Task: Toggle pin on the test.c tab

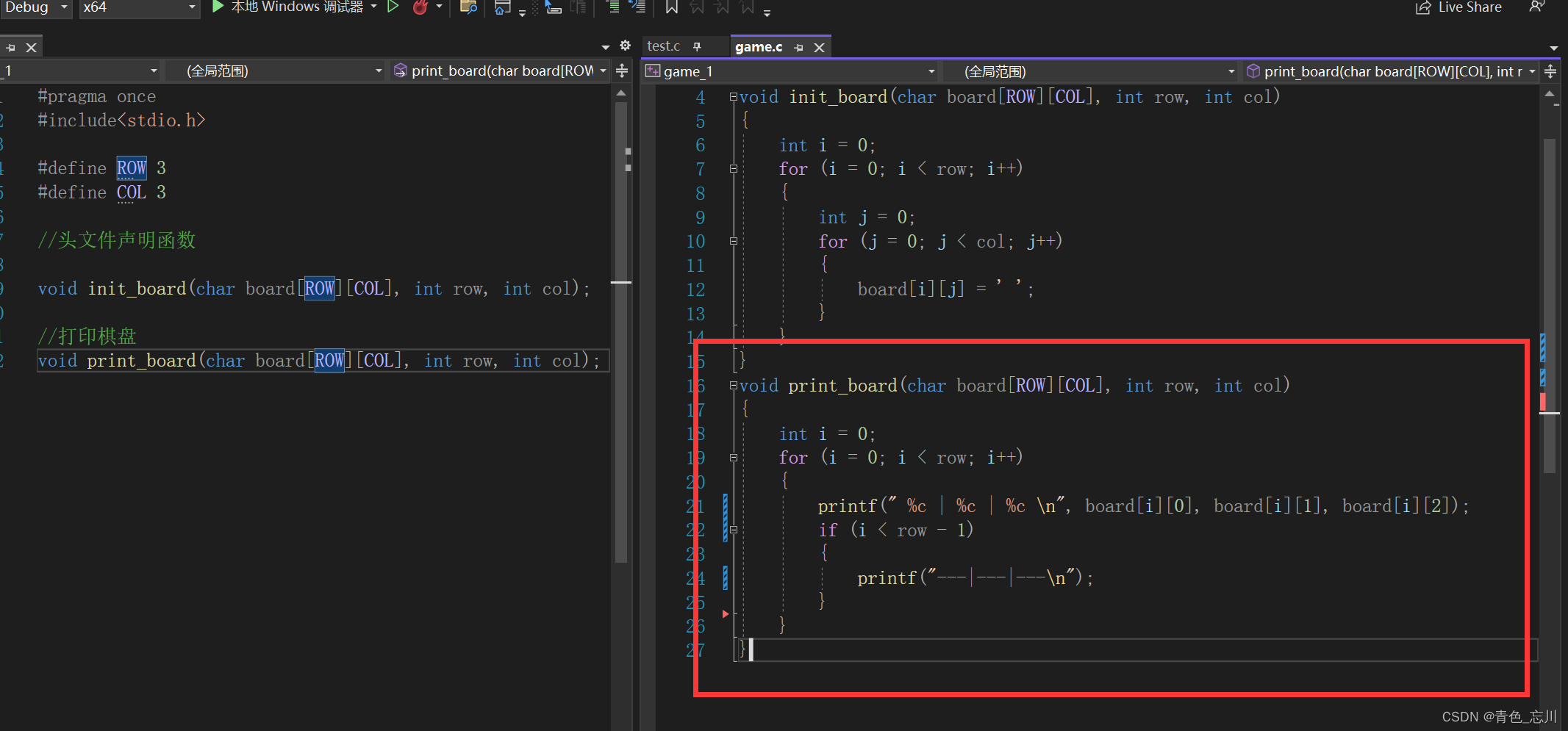Action: pyautogui.click(x=697, y=46)
